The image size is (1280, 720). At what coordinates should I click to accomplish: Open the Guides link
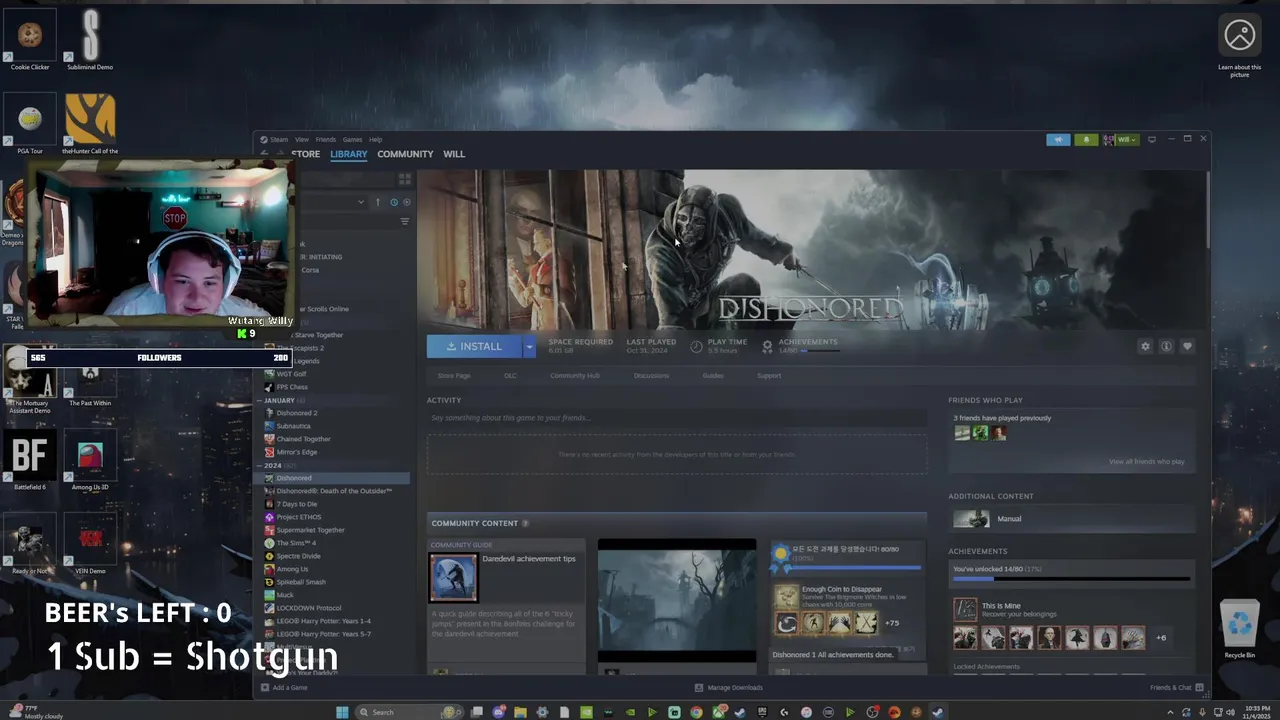pyautogui.click(x=713, y=376)
